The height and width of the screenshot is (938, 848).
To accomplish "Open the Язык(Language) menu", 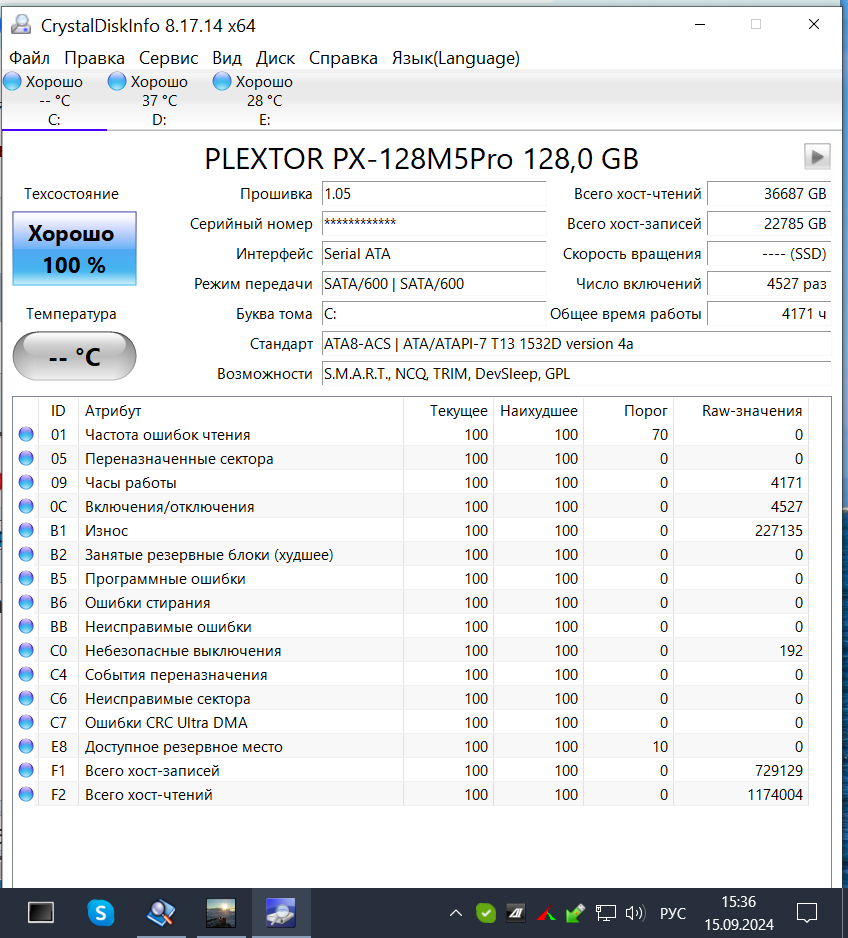I will pos(456,58).
